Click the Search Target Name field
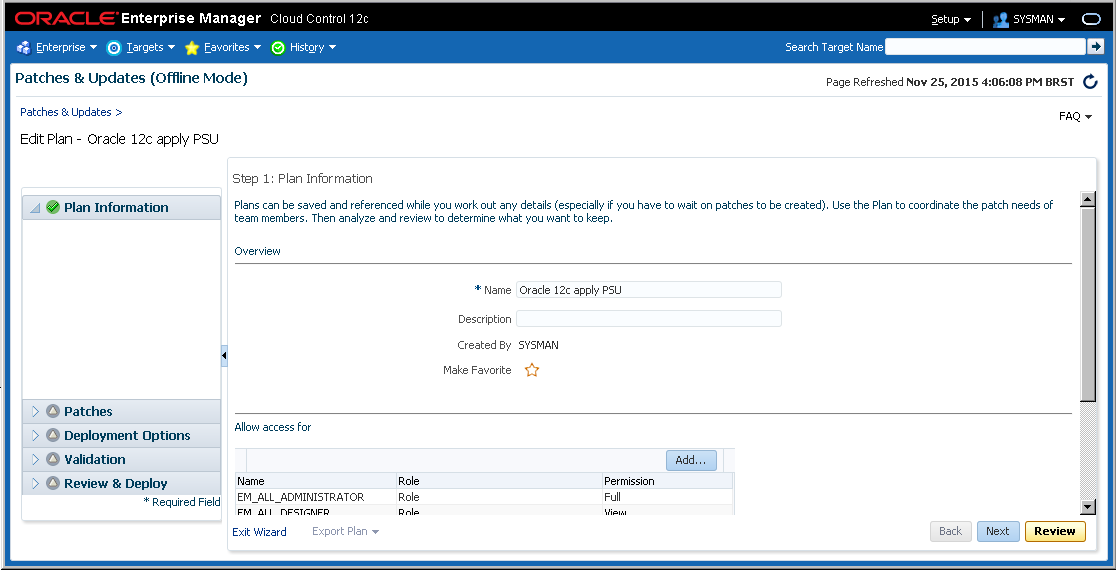1116x571 pixels. 985,46
